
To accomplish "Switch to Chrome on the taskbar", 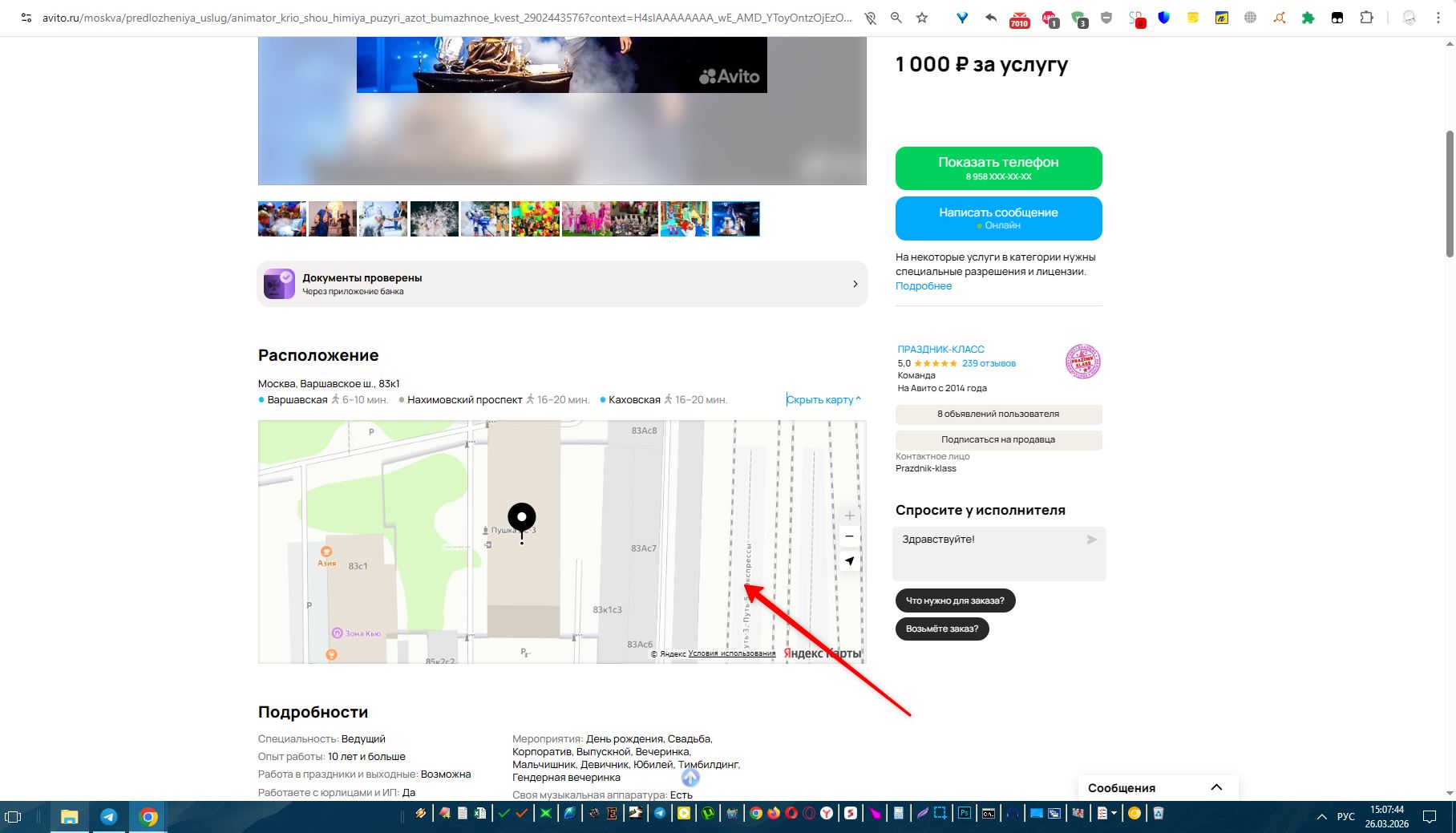I will [148, 816].
